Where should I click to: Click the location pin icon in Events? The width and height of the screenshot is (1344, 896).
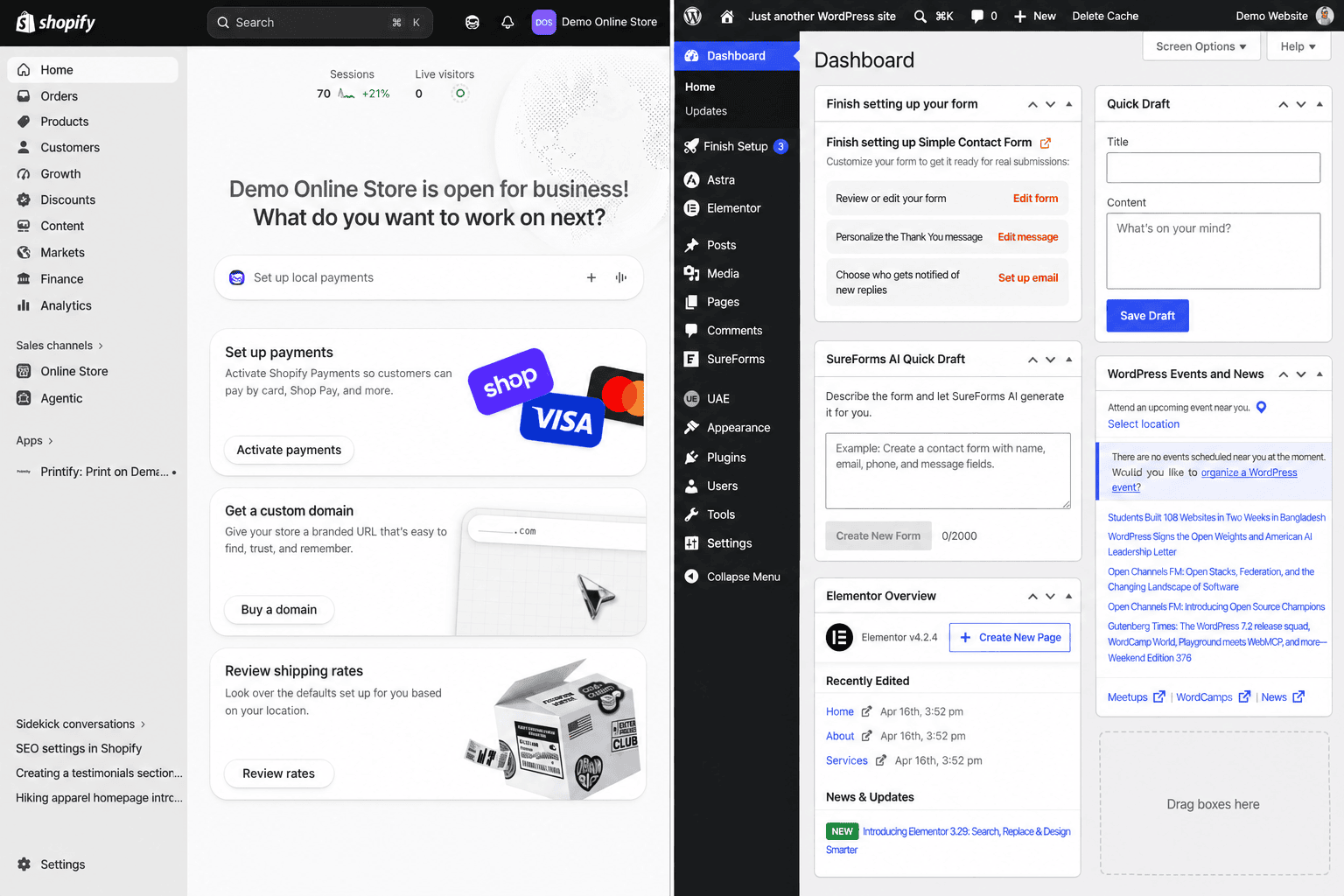click(x=1261, y=407)
